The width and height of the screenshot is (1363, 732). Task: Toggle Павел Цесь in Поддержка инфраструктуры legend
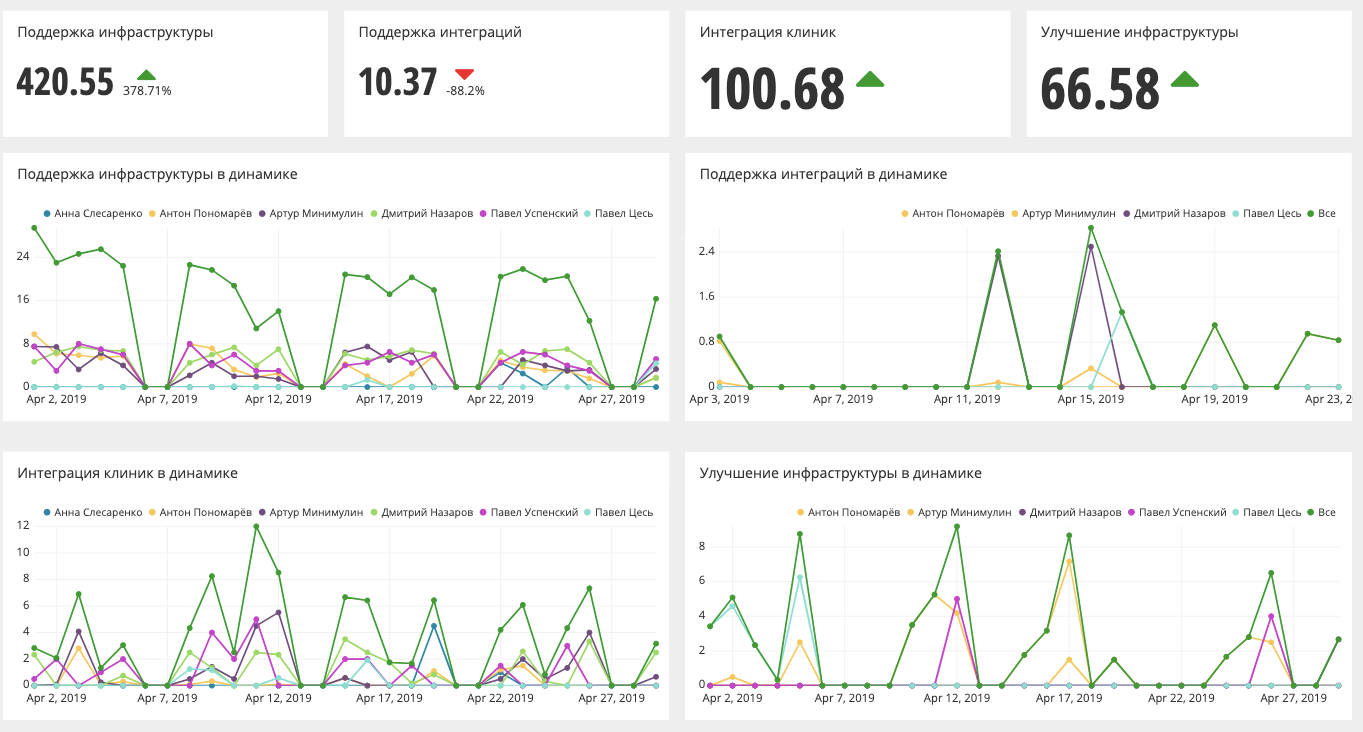point(619,213)
